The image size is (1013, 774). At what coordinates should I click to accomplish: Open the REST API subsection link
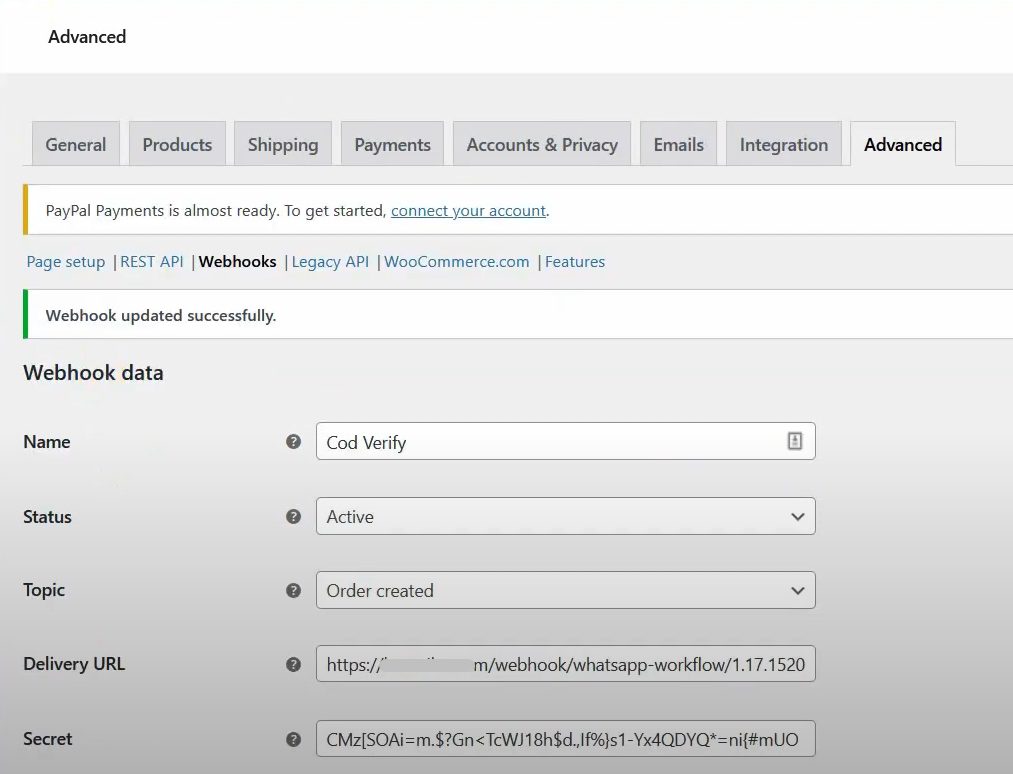pos(152,262)
